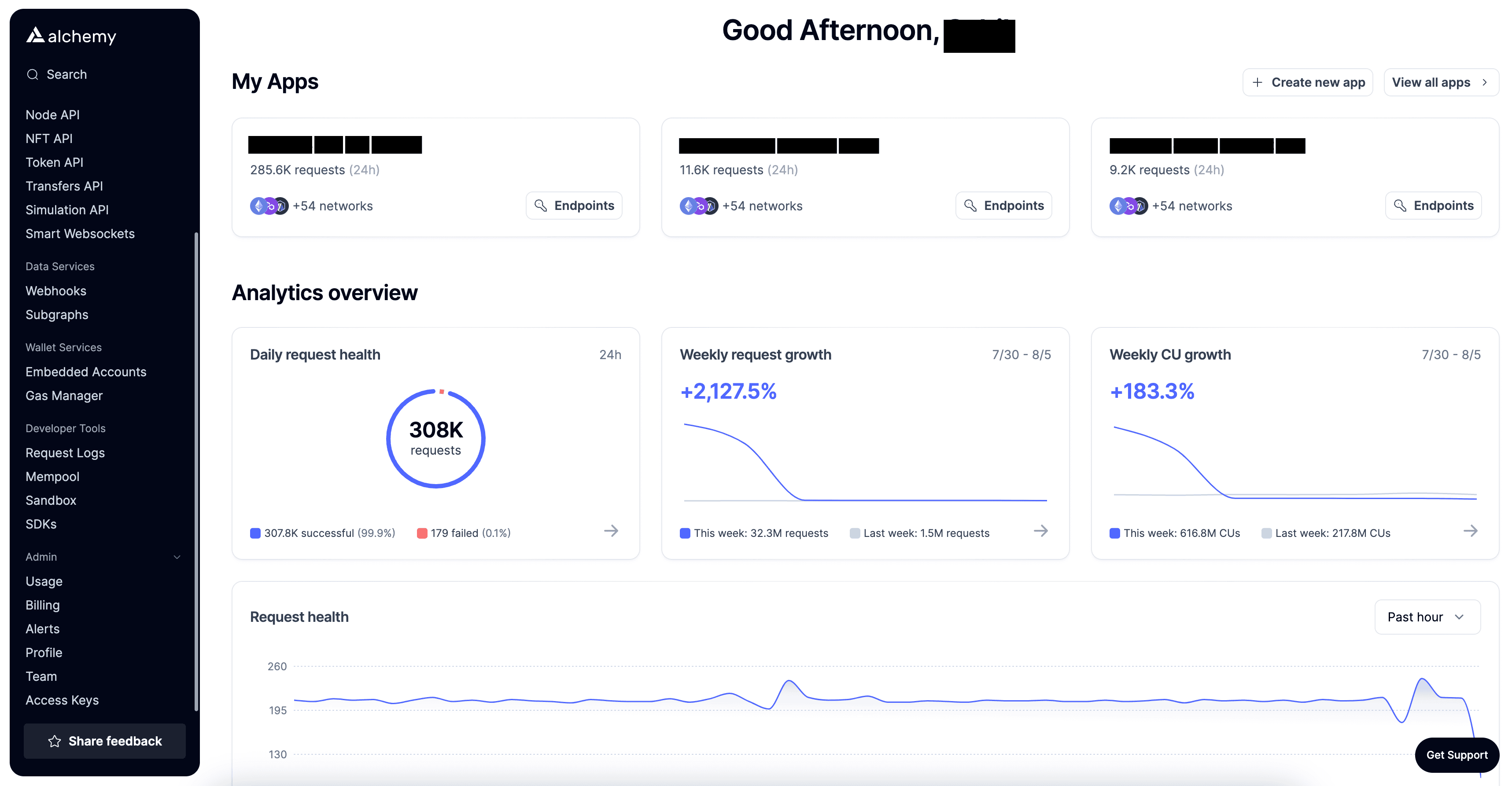
Task: Click the Get Support button
Action: (x=1456, y=755)
